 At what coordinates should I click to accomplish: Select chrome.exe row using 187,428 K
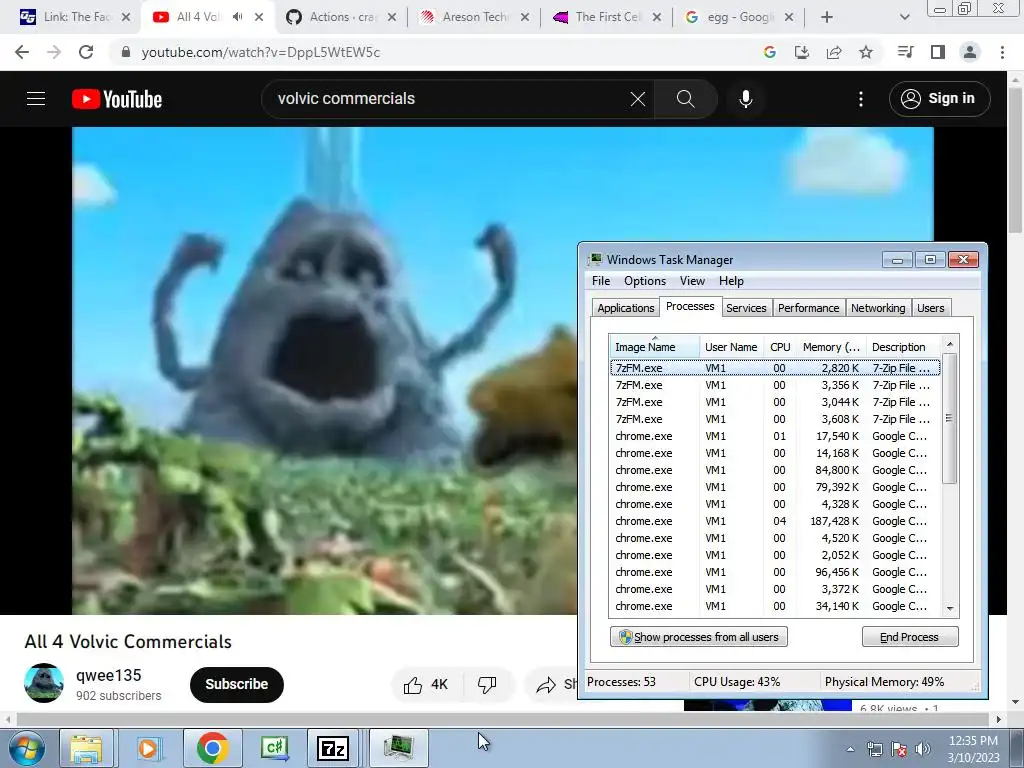775,521
